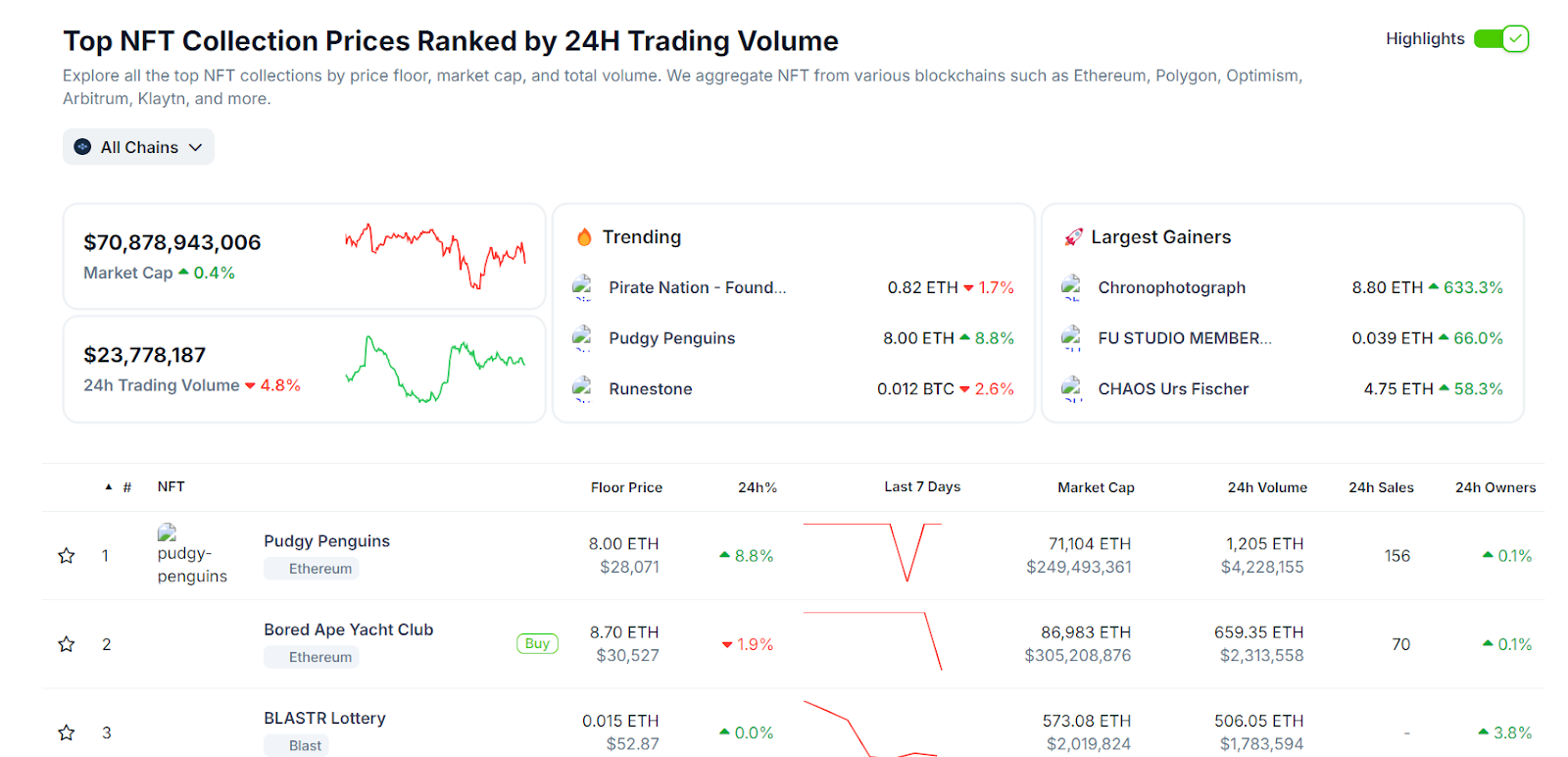Click Runestone thumbnail icon in Trending

tap(582, 389)
